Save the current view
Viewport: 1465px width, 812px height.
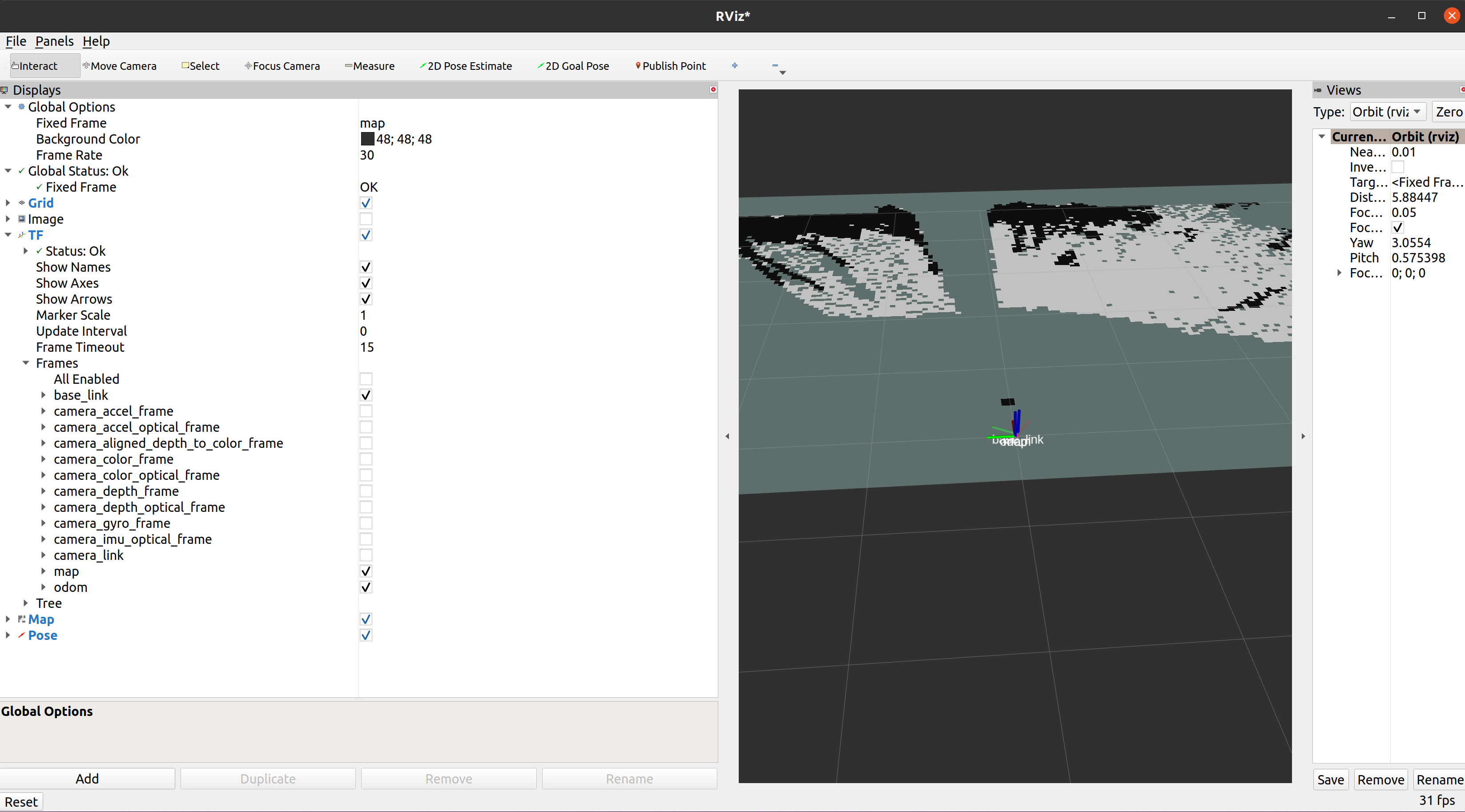(1331, 780)
